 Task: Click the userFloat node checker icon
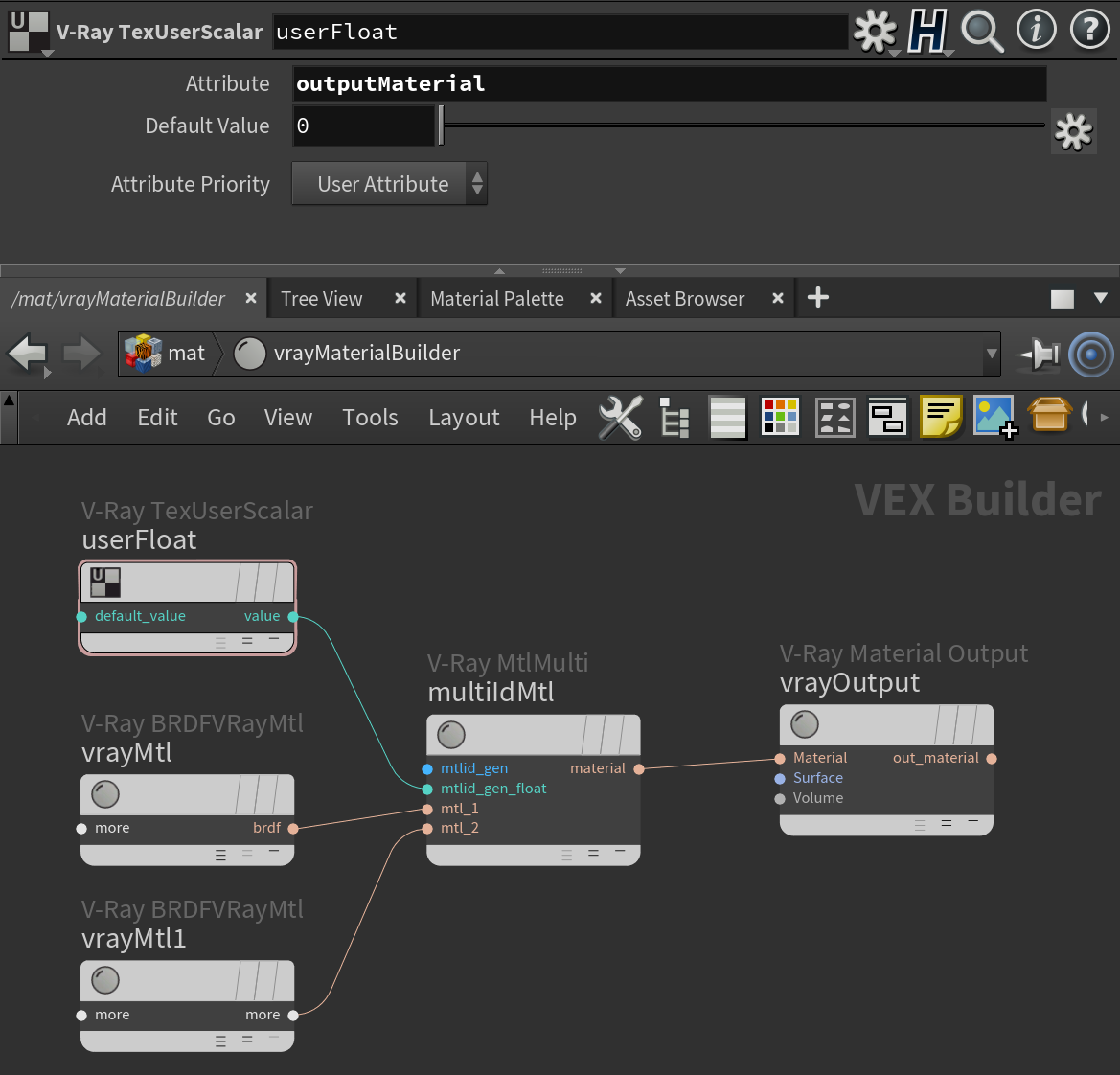(105, 583)
